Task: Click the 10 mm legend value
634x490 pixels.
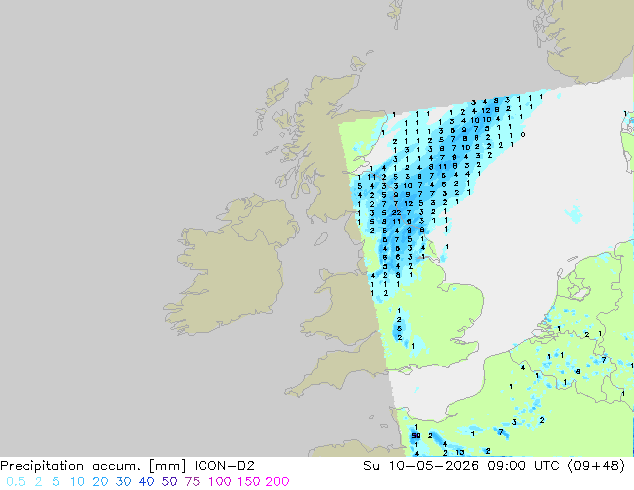Action: [x=77, y=482]
